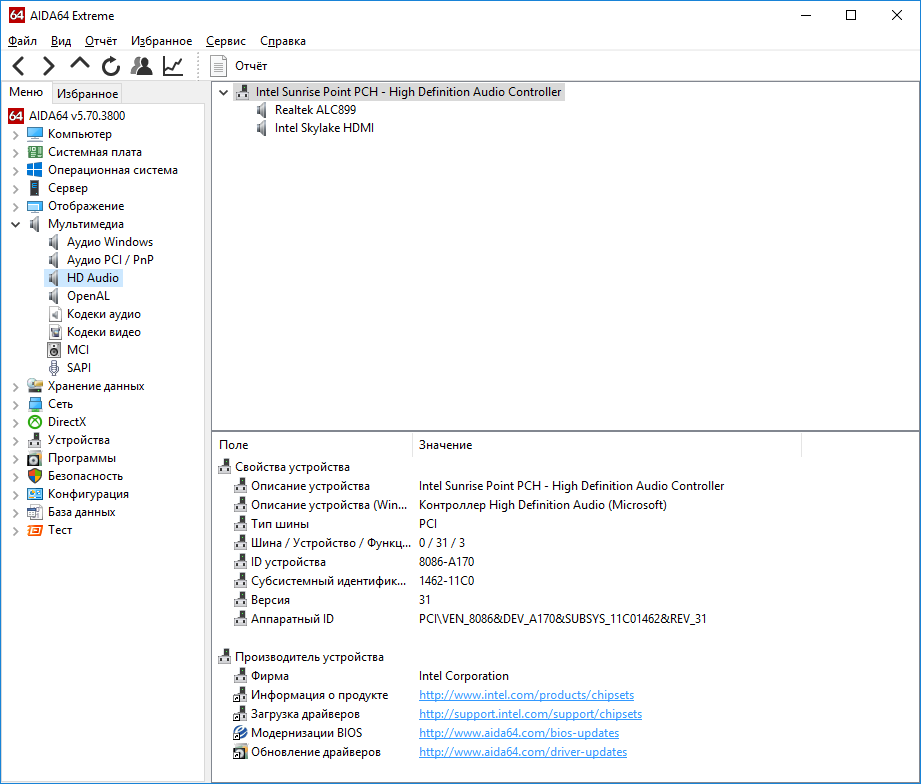Collapse the Мультимедиа tree node
Image resolution: width=921 pixels, height=784 pixels.
tap(15, 224)
